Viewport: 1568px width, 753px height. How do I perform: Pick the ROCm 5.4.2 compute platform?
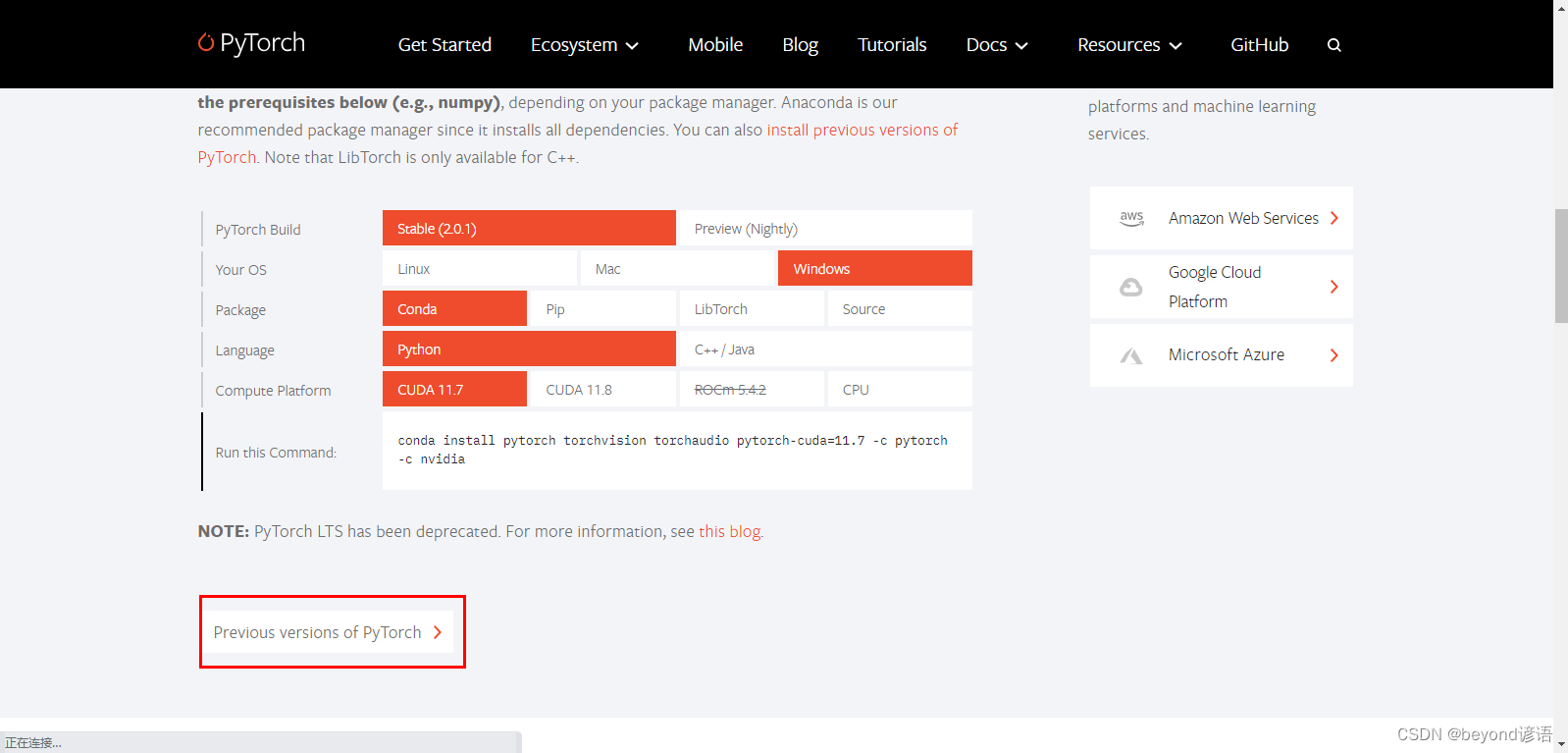tap(752, 389)
